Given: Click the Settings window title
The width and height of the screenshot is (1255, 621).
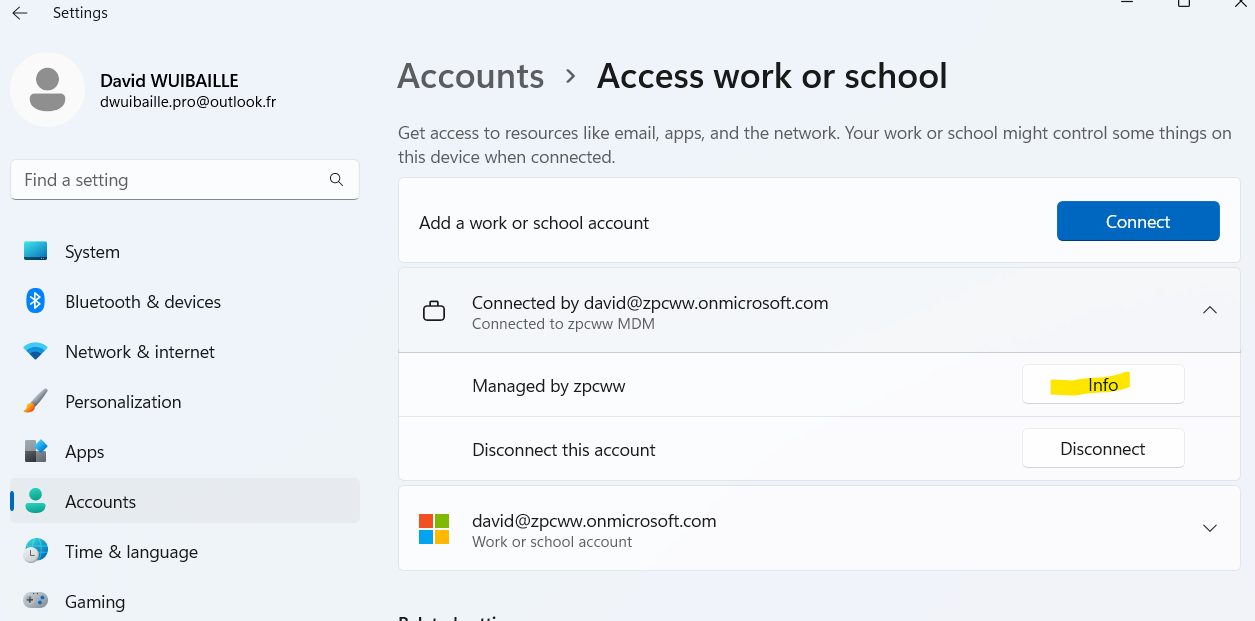Looking at the screenshot, I should (80, 13).
